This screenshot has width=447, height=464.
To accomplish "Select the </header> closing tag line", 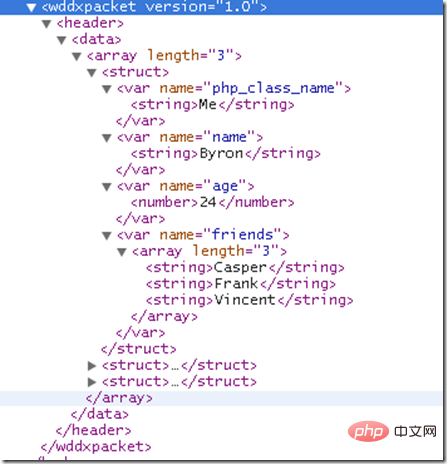I will (93, 431).
